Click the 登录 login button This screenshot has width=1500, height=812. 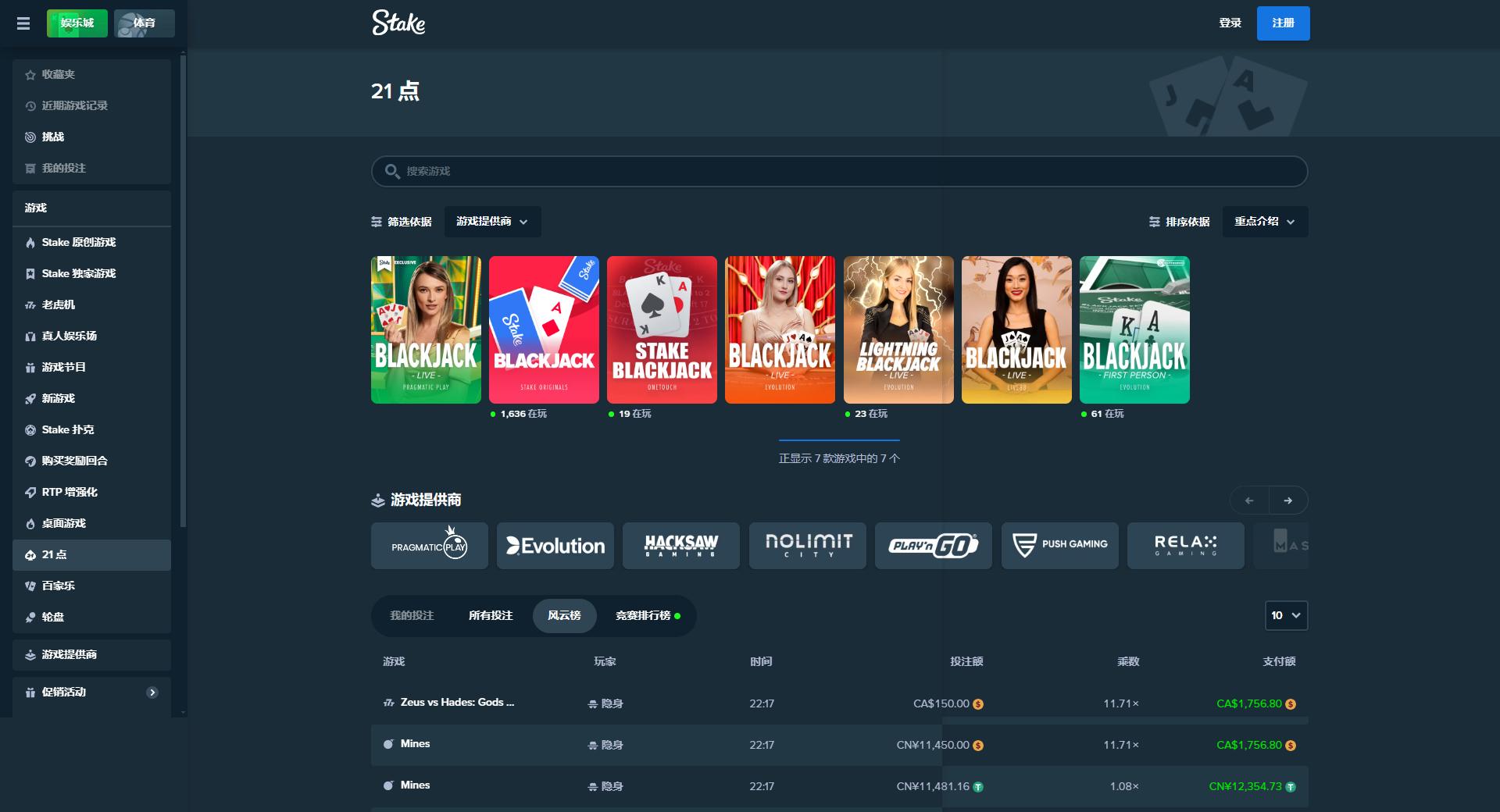[x=1230, y=23]
